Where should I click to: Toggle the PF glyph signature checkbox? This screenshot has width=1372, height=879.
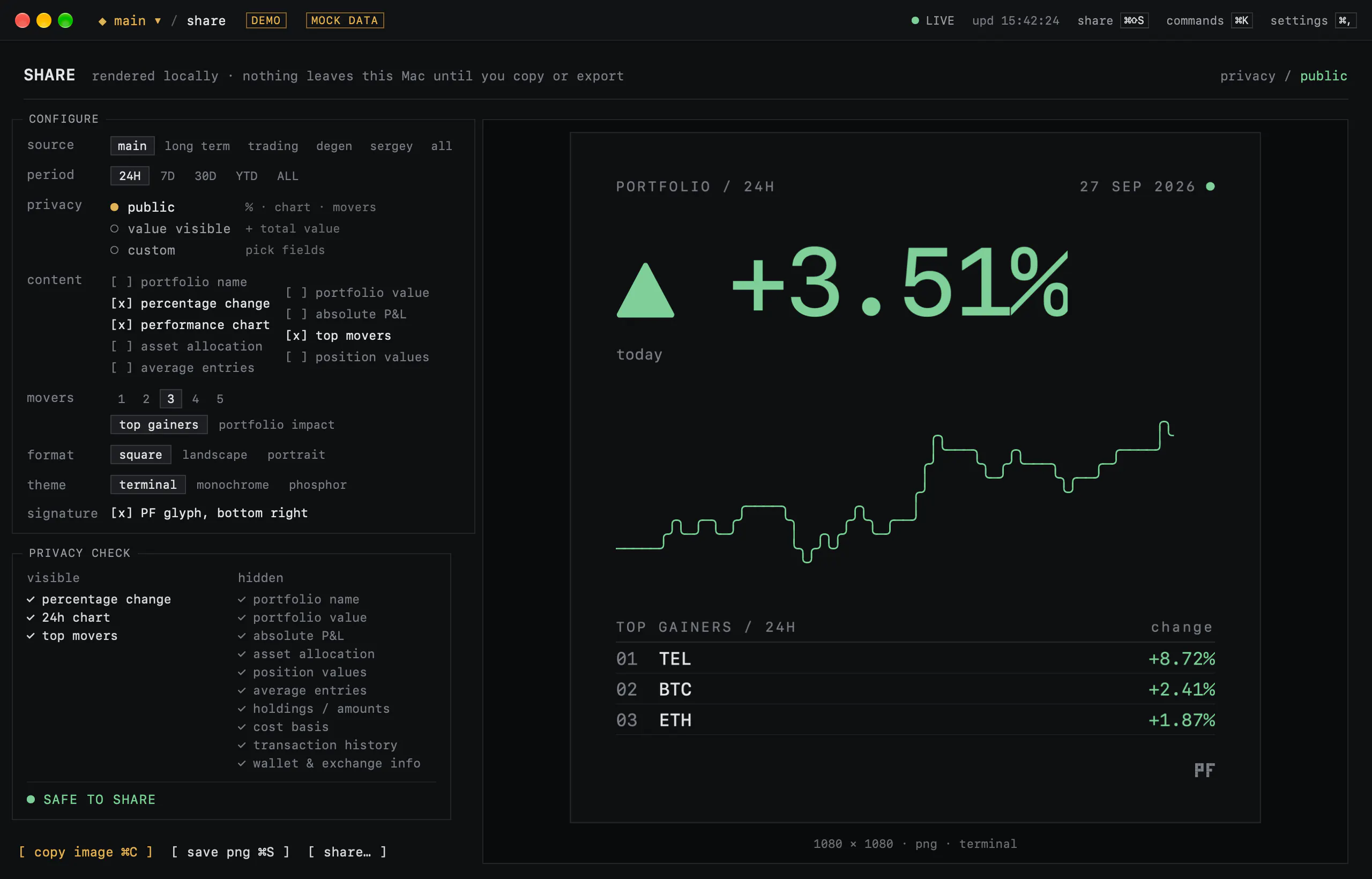(122, 513)
